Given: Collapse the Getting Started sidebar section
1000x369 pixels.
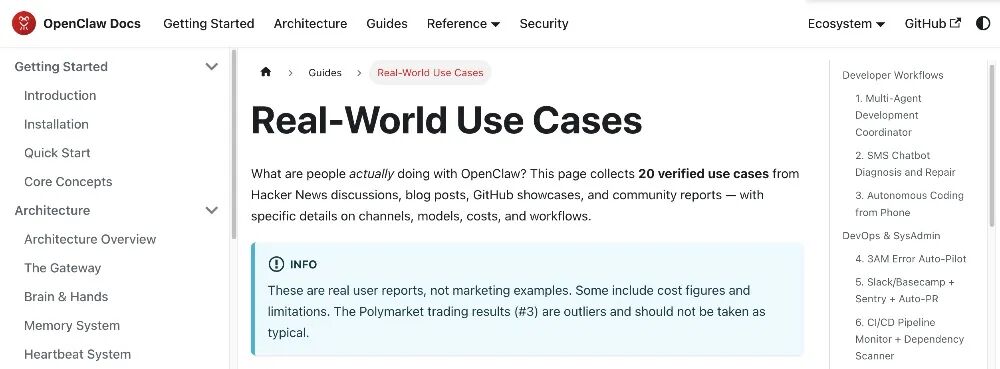Looking at the screenshot, I should 212,66.
